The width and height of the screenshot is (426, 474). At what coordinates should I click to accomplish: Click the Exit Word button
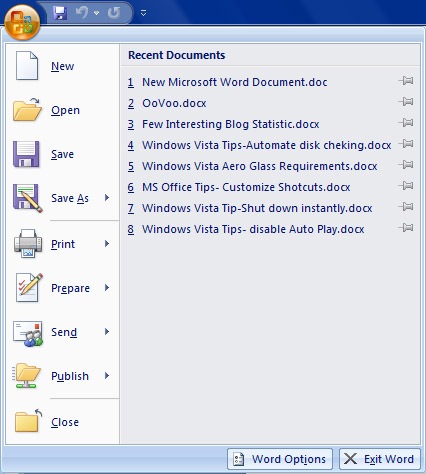(x=380, y=459)
